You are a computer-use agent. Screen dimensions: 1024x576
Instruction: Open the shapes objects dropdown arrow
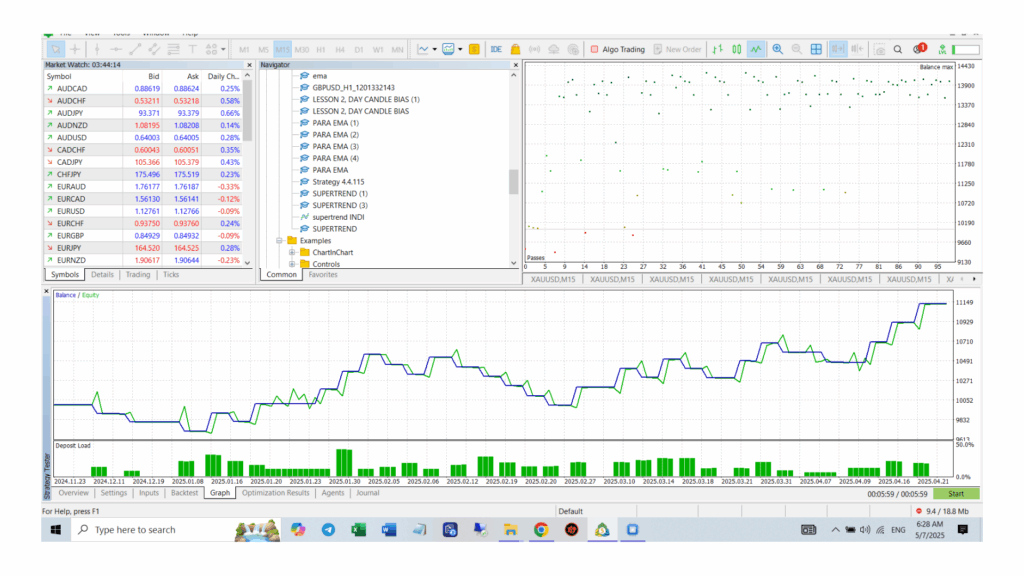click(x=223, y=50)
